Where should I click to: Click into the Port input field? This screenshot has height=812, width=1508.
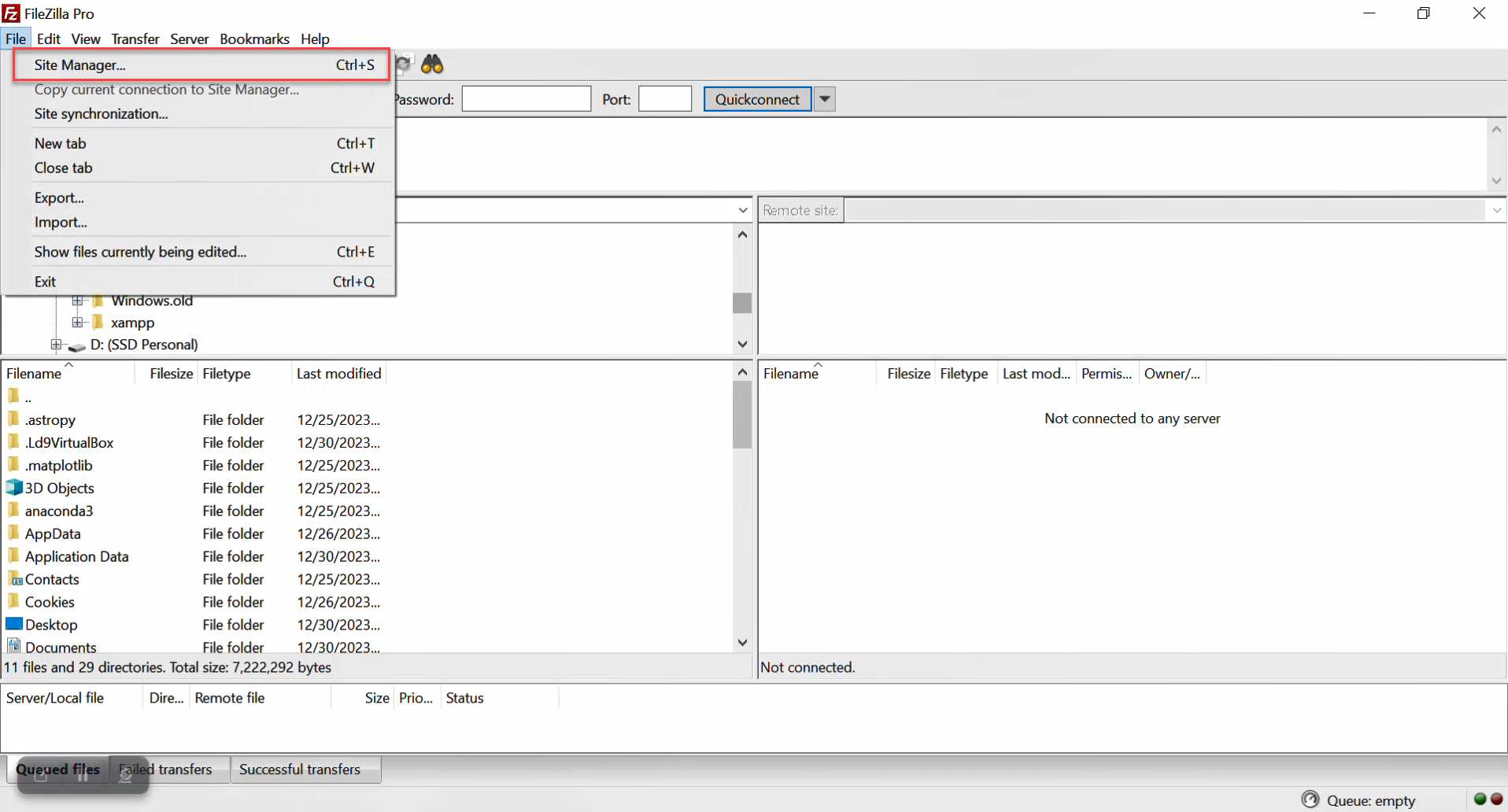[664, 99]
